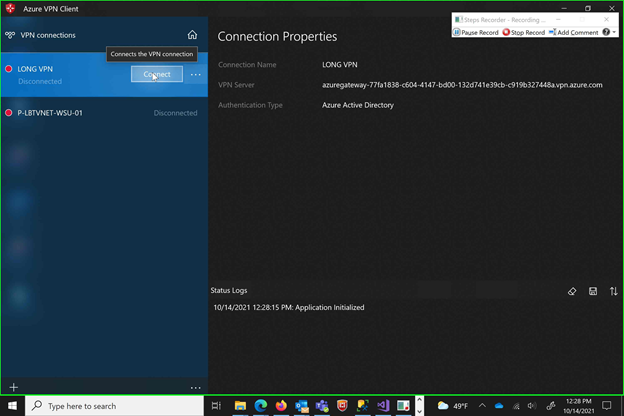The width and height of the screenshot is (624, 416).
Task: Add Comment in Steps Recorder
Action: coord(573,32)
